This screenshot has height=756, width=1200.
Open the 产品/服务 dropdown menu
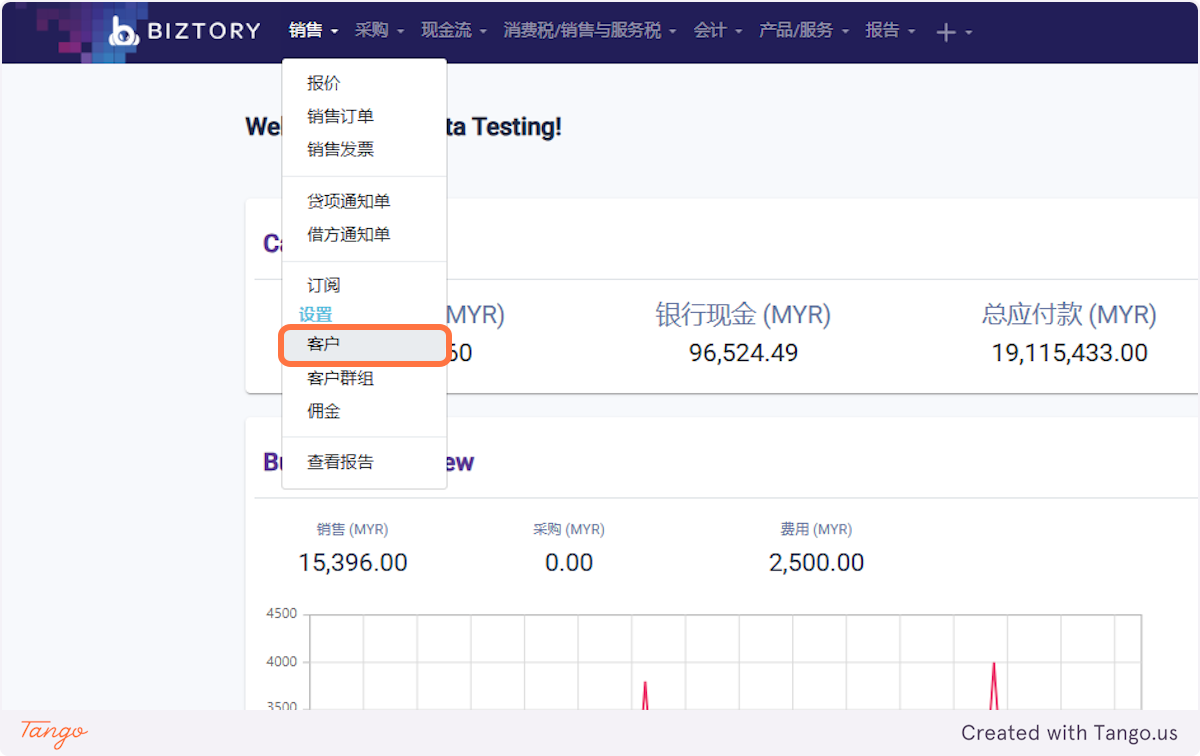click(804, 30)
